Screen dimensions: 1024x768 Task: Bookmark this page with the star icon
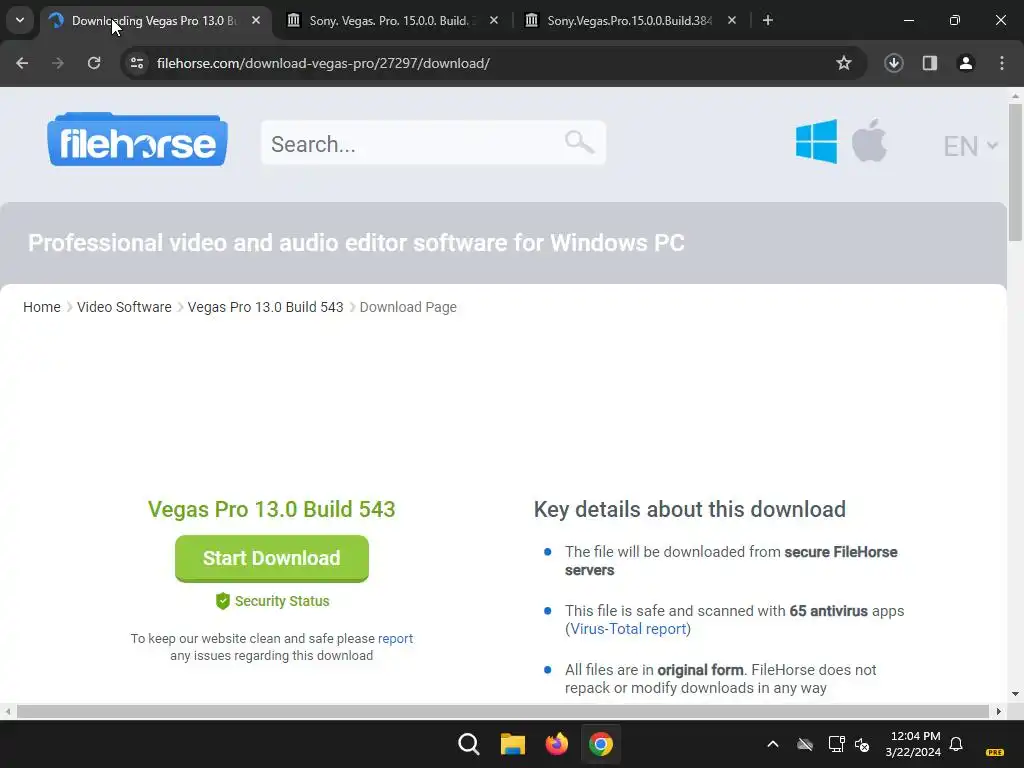[x=844, y=63]
